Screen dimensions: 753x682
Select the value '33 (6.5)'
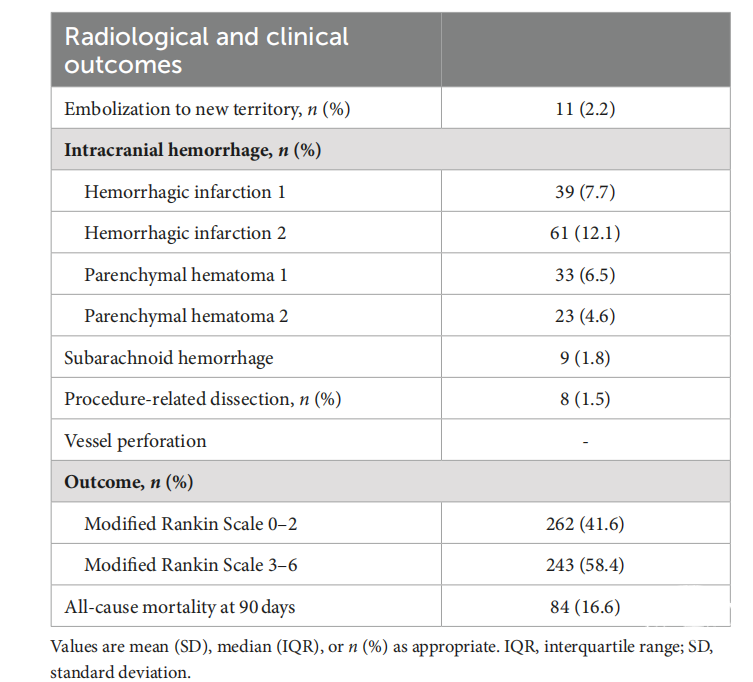(585, 275)
